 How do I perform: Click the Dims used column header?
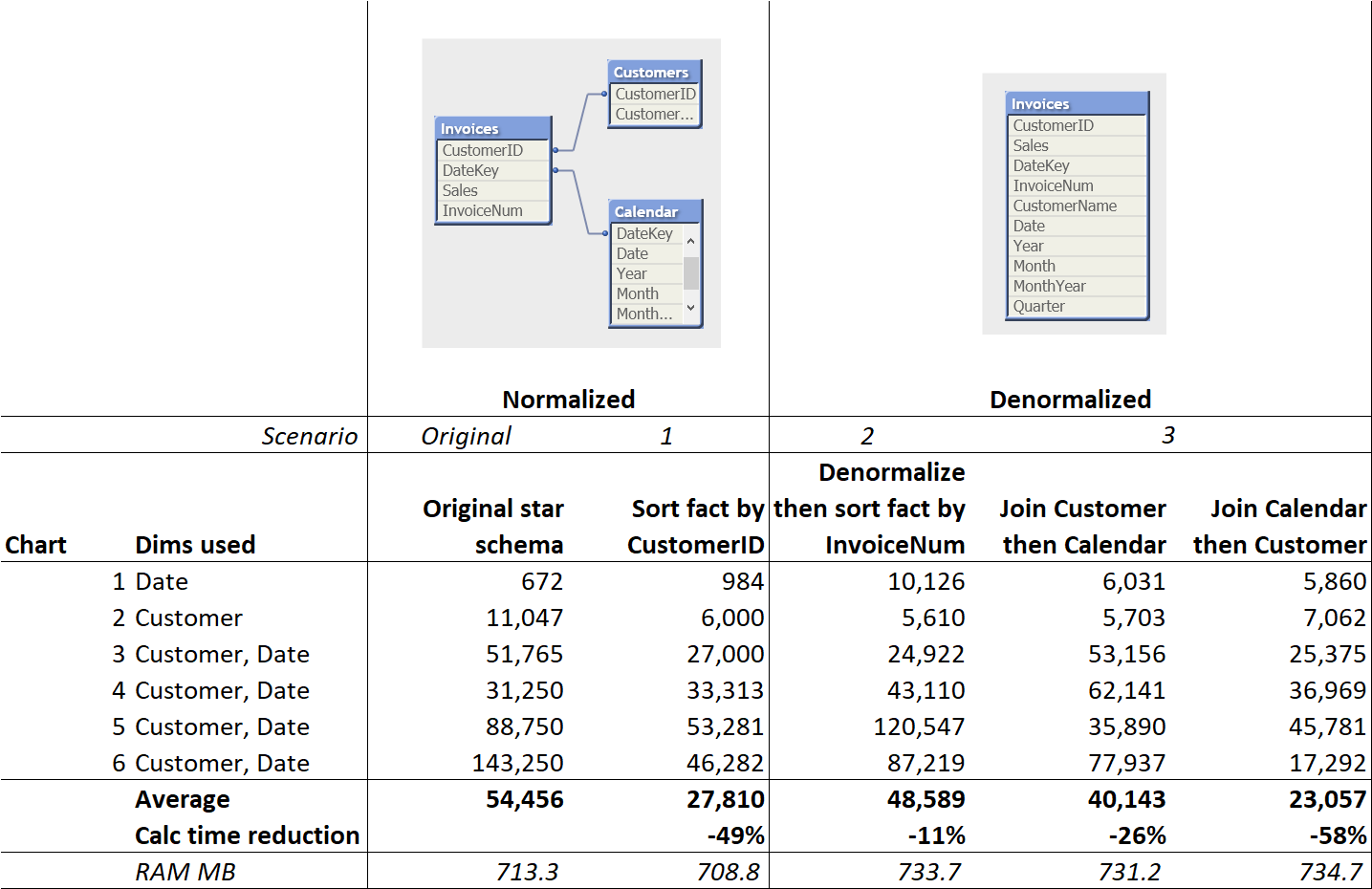pyautogui.click(x=195, y=545)
